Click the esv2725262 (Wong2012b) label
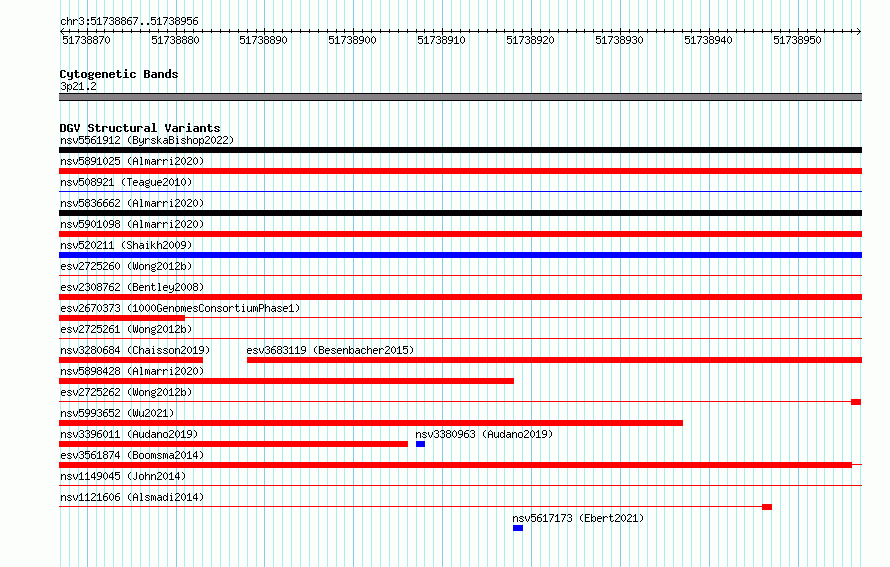 click(x=126, y=392)
